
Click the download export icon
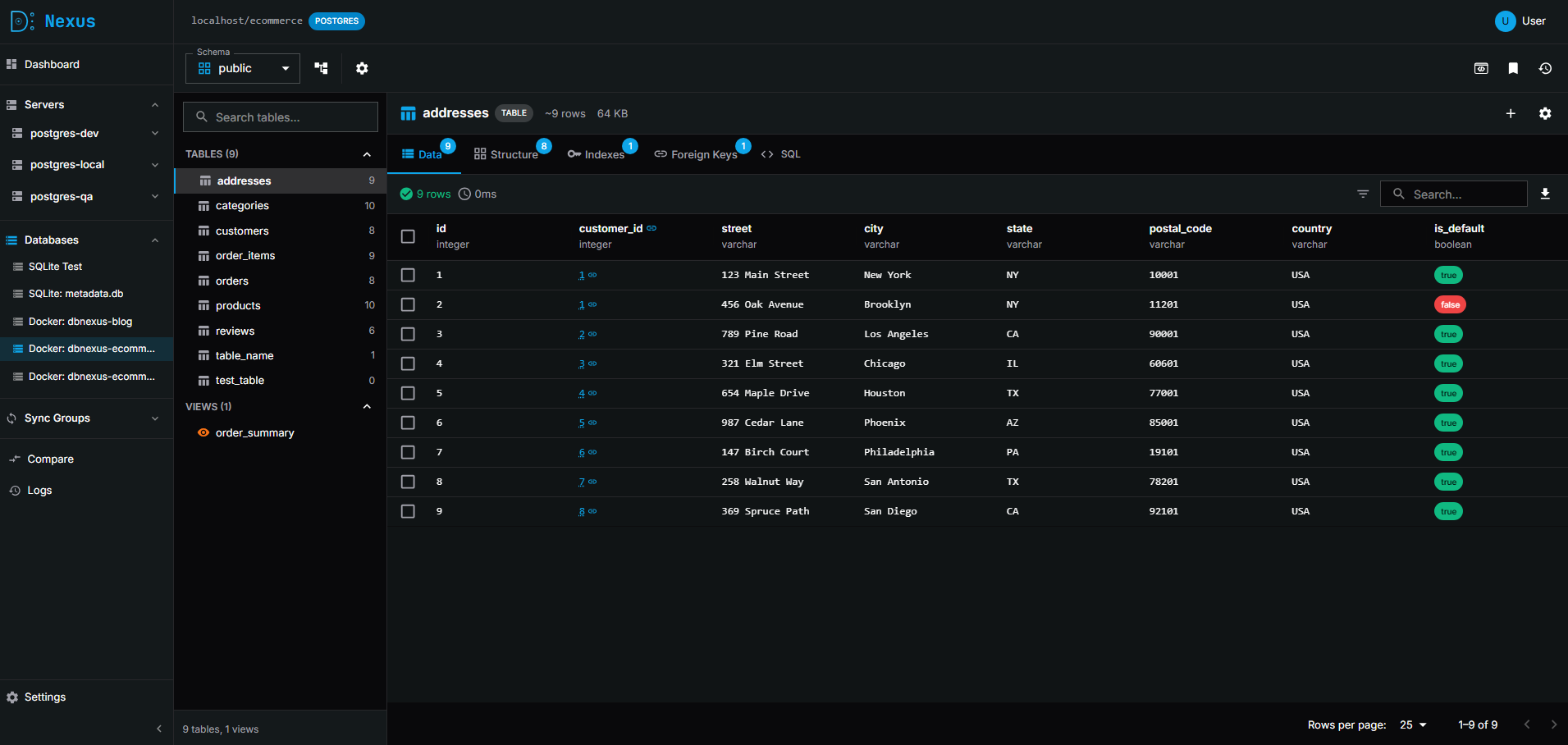1545,194
